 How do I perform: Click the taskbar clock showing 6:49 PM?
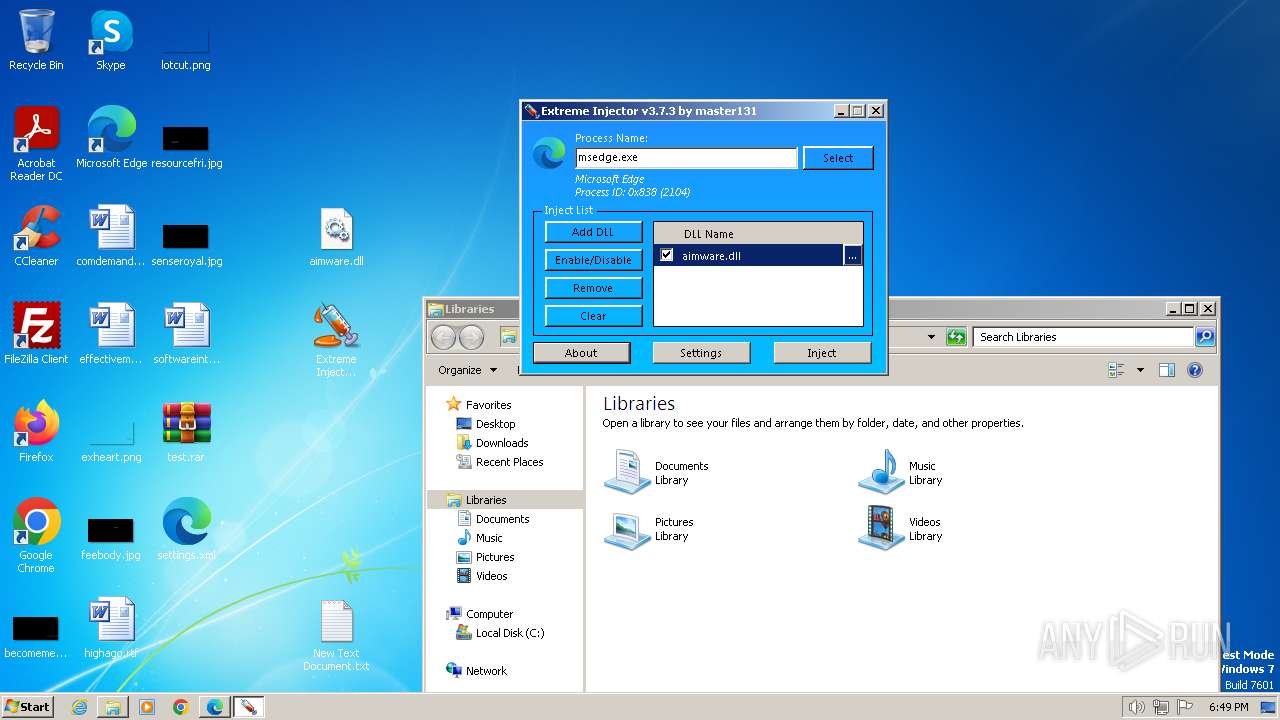pos(1228,707)
